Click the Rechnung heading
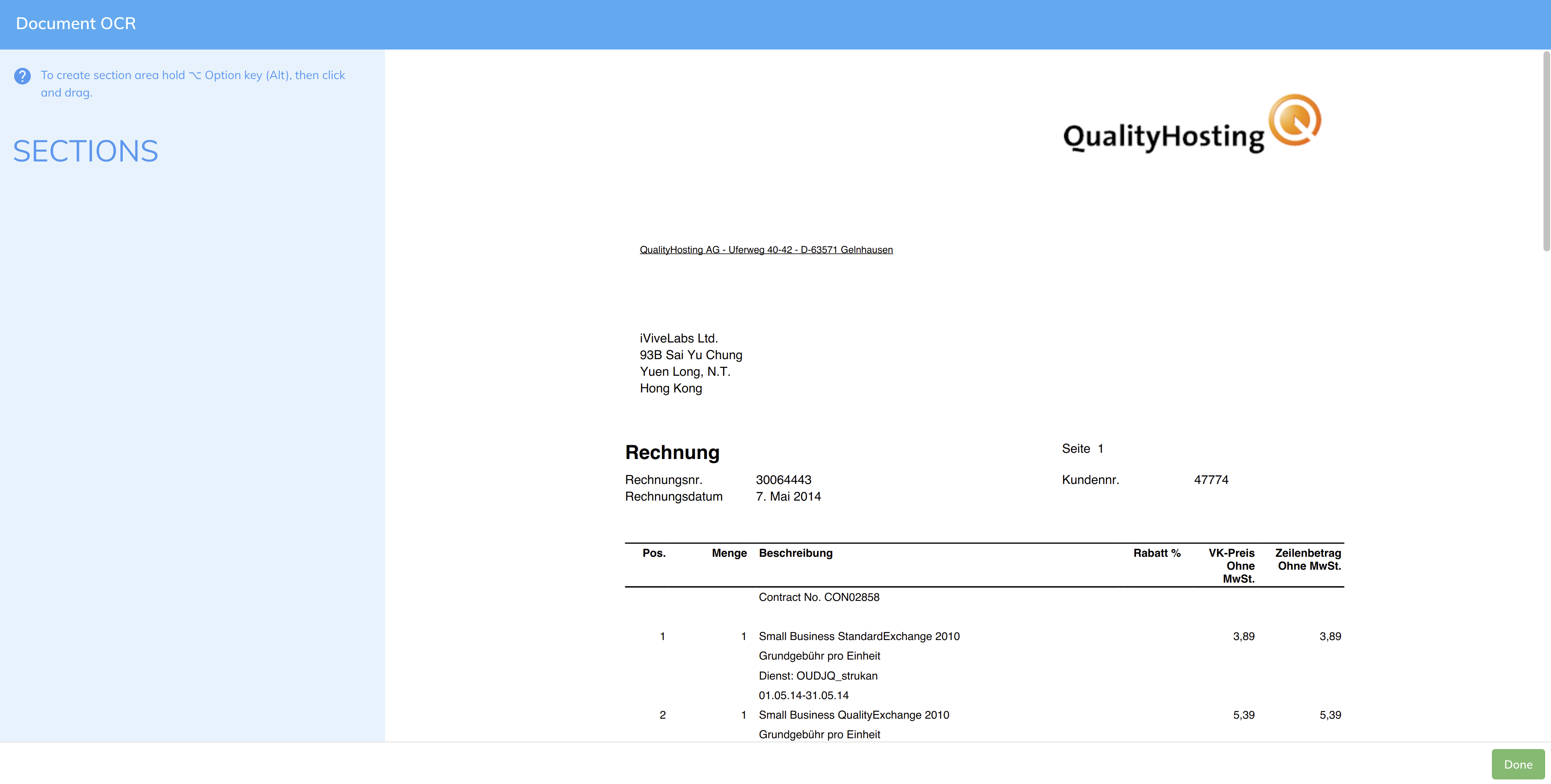The image size is (1551, 784). coord(672,452)
